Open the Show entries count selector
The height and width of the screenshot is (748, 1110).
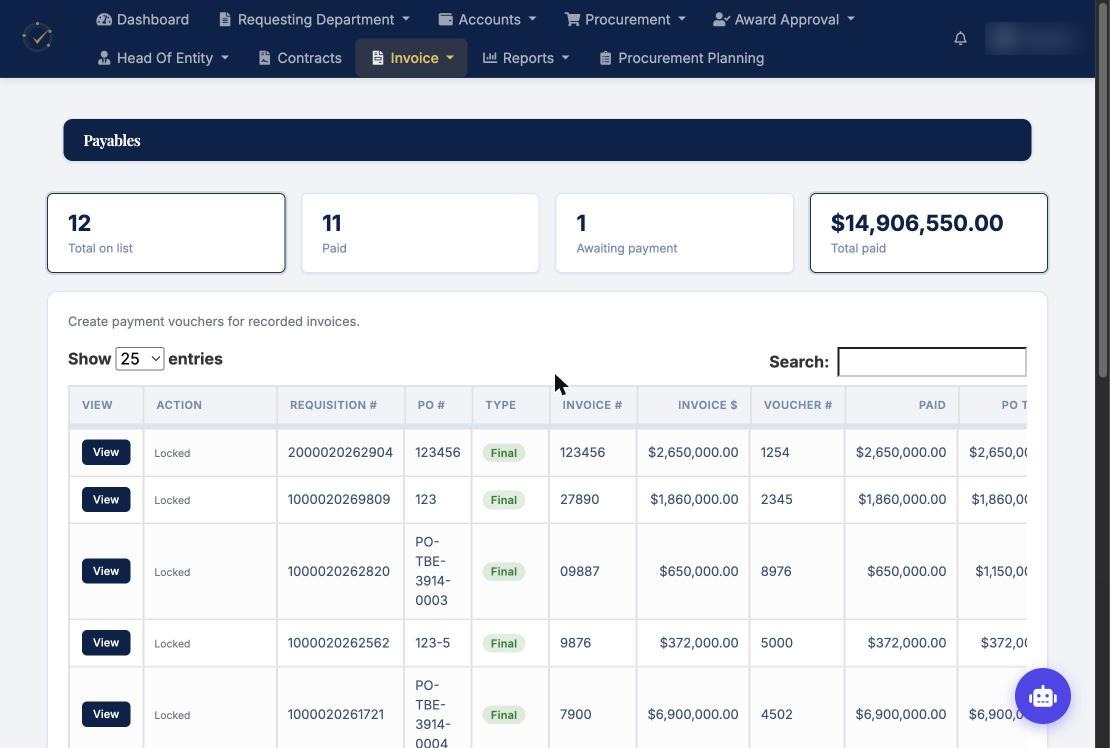pyautogui.click(x=140, y=359)
